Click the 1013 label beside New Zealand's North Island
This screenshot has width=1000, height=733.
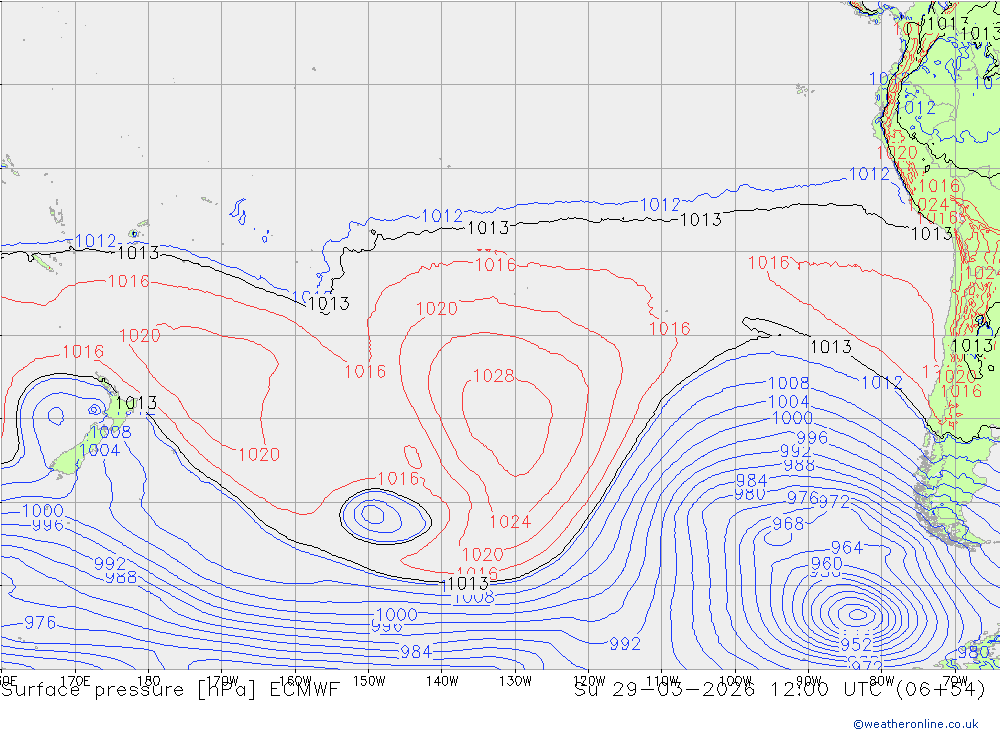click(x=136, y=403)
